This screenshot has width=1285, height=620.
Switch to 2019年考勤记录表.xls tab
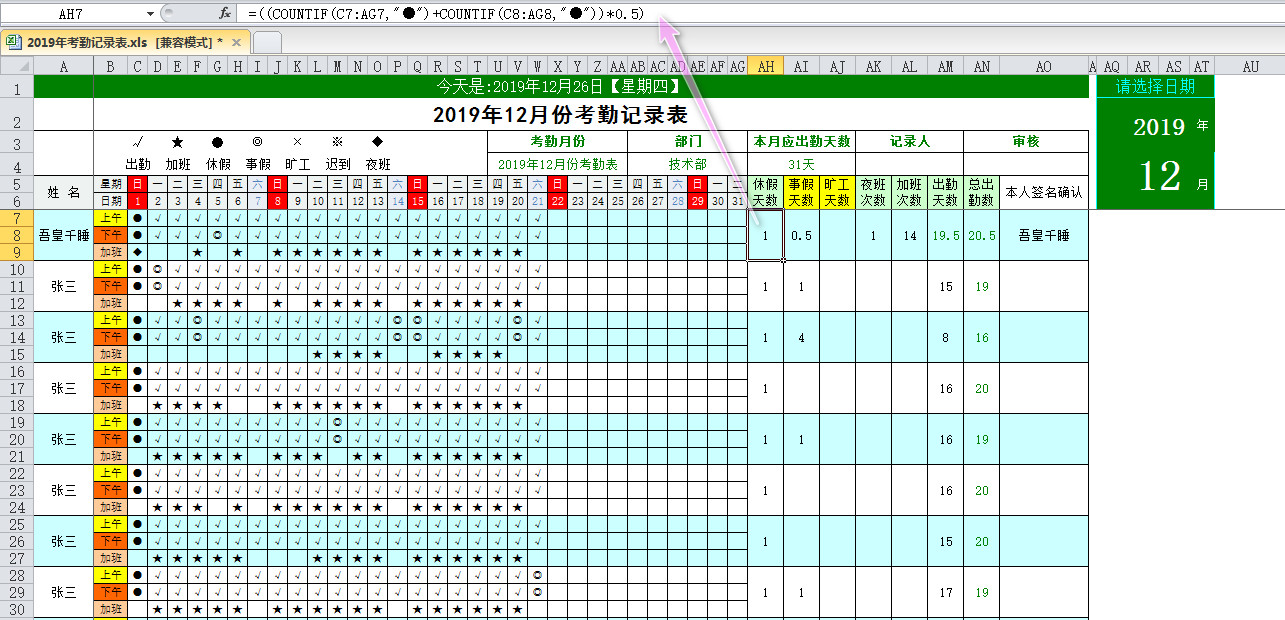[x=118, y=42]
